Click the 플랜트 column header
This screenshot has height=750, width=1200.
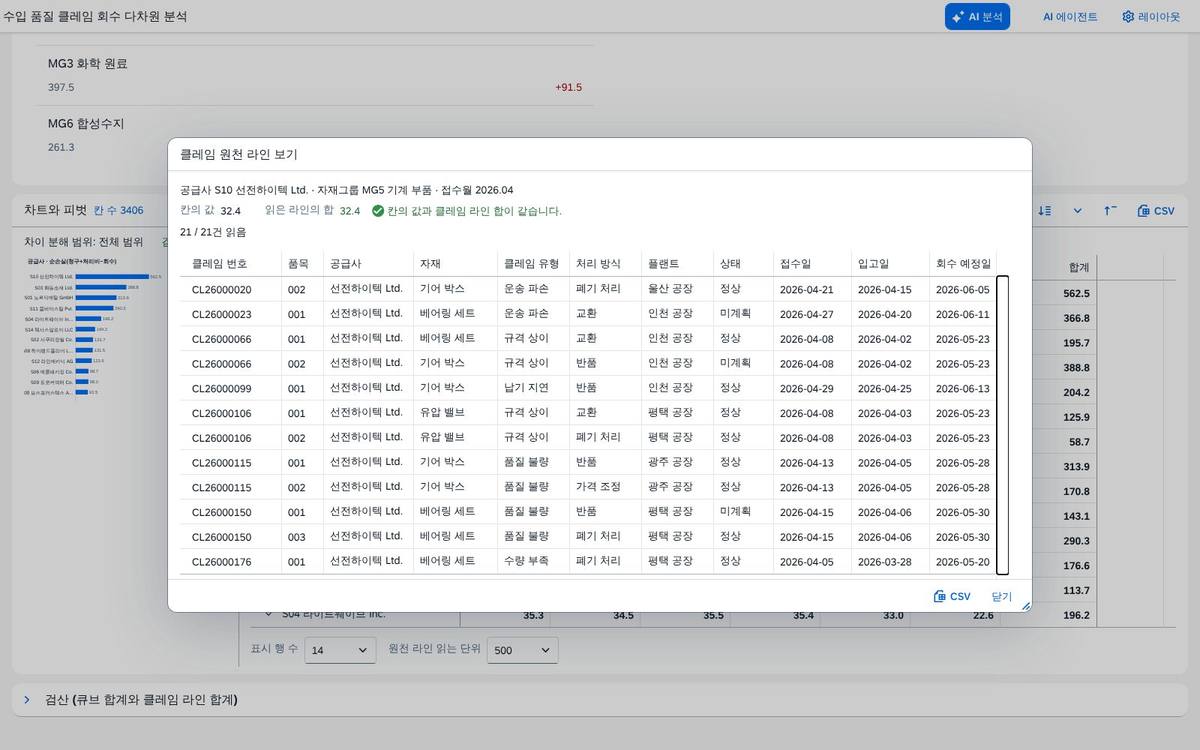pos(677,264)
